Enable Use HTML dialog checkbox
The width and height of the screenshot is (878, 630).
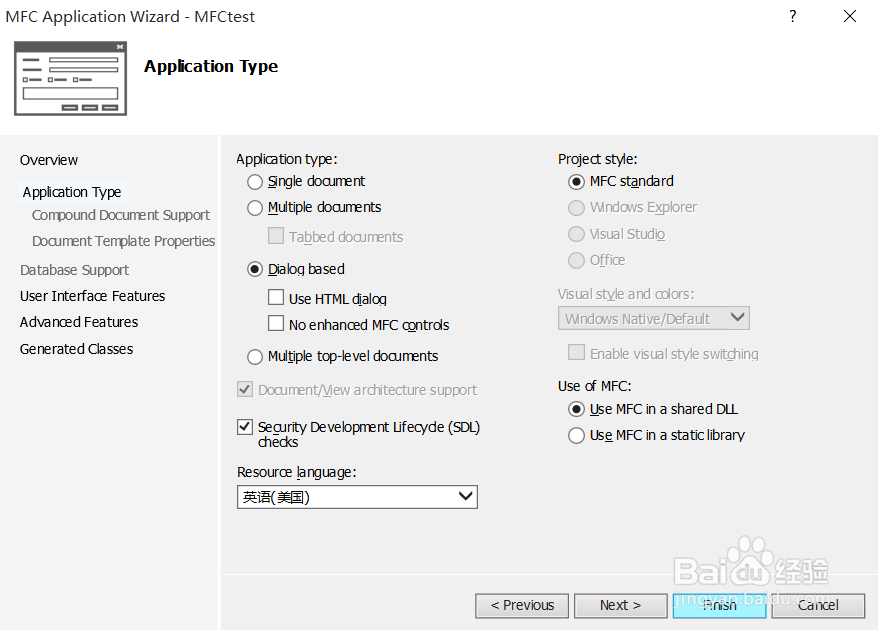click(277, 298)
